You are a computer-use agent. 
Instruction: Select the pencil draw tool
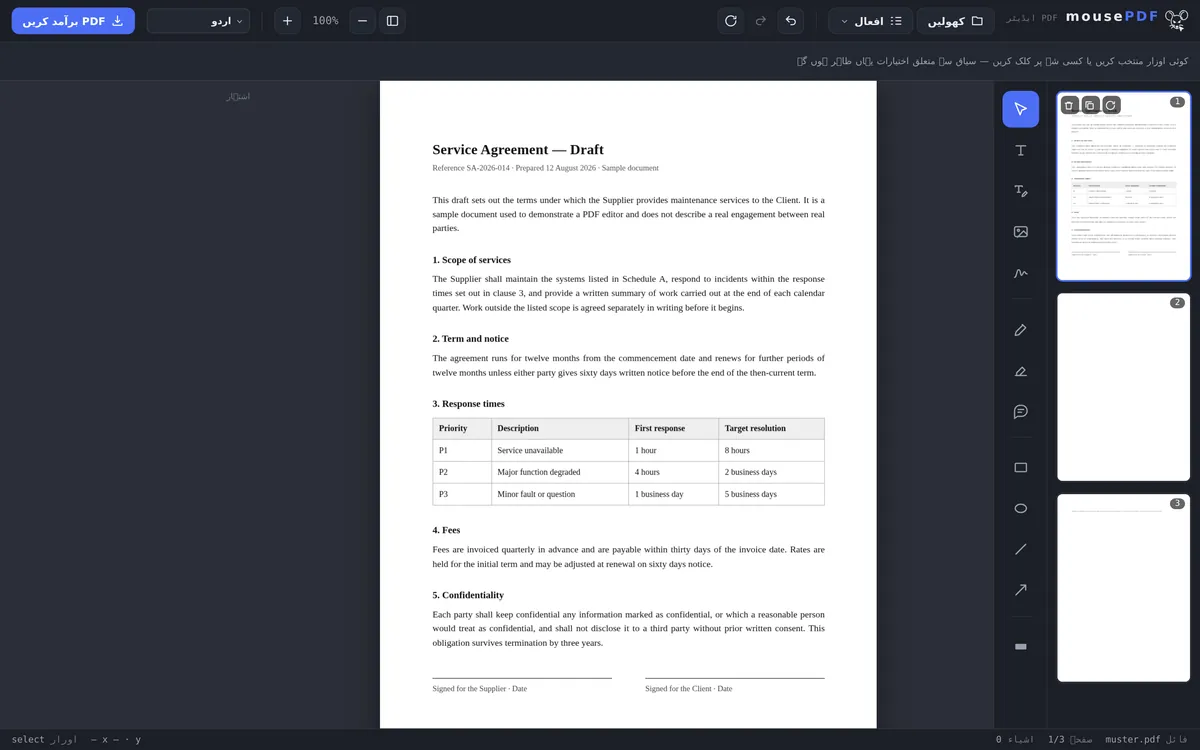tap(1020, 330)
